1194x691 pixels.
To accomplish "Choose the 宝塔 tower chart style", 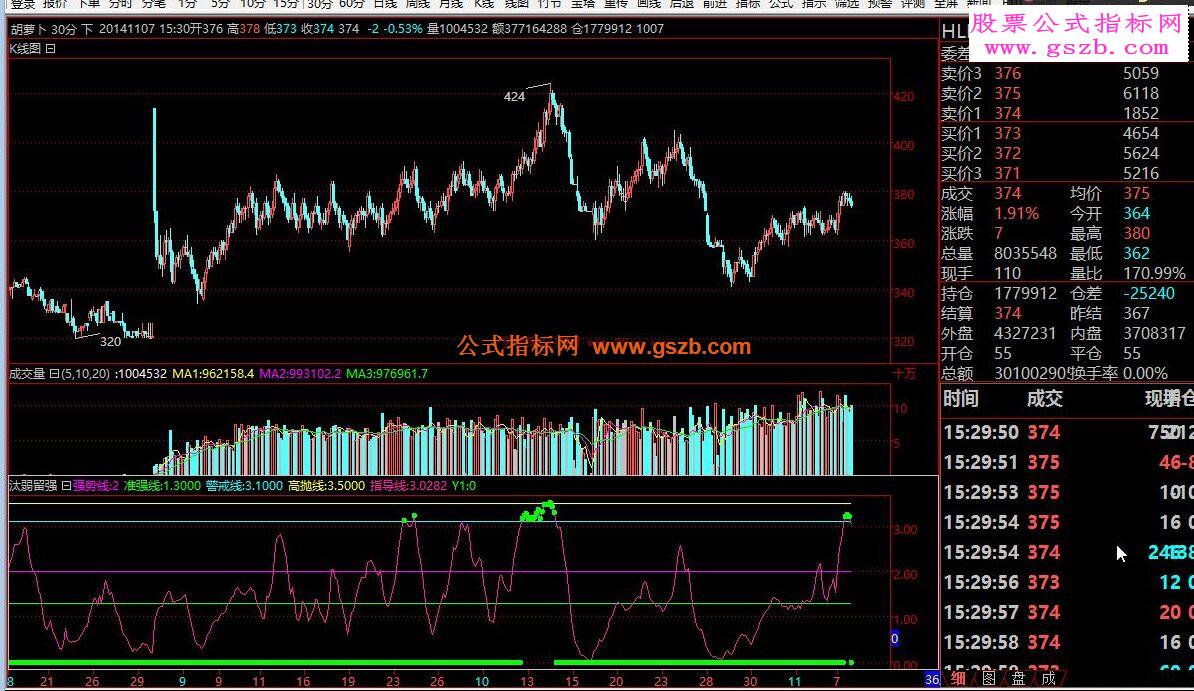I will pos(583,4).
